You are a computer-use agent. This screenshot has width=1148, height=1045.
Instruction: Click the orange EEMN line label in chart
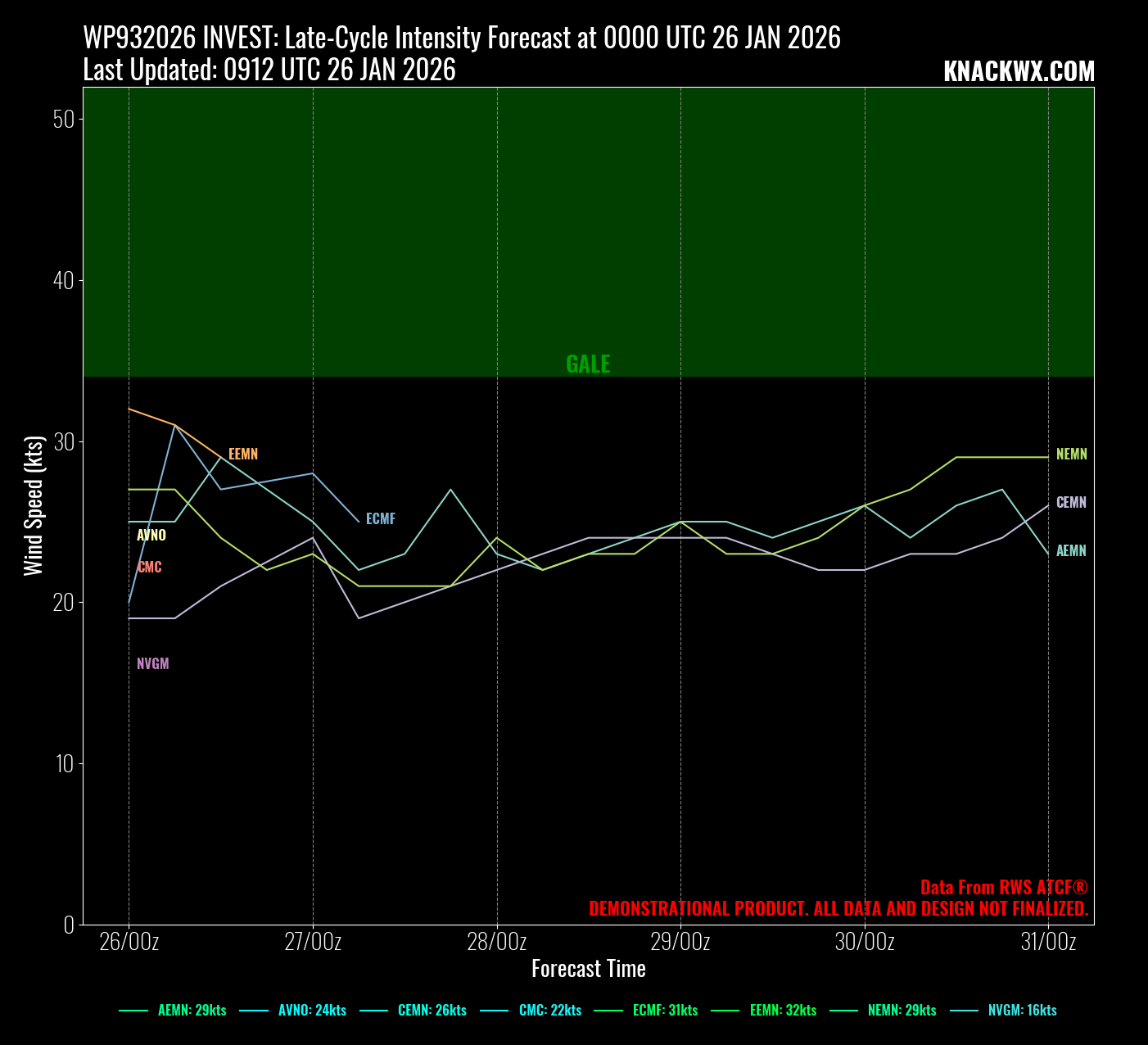pos(243,455)
